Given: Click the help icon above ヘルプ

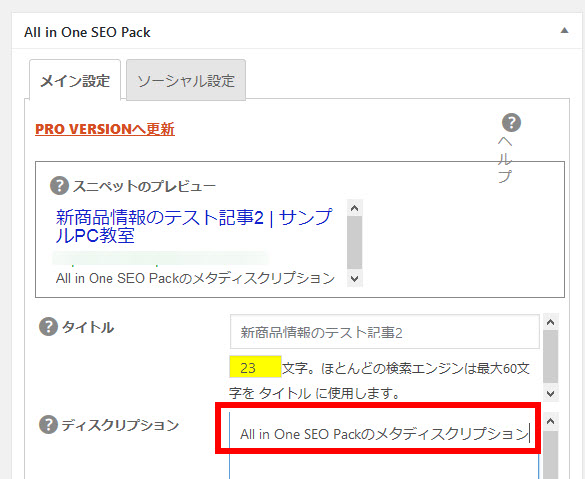Looking at the screenshot, I should click(x=511, y=123).
